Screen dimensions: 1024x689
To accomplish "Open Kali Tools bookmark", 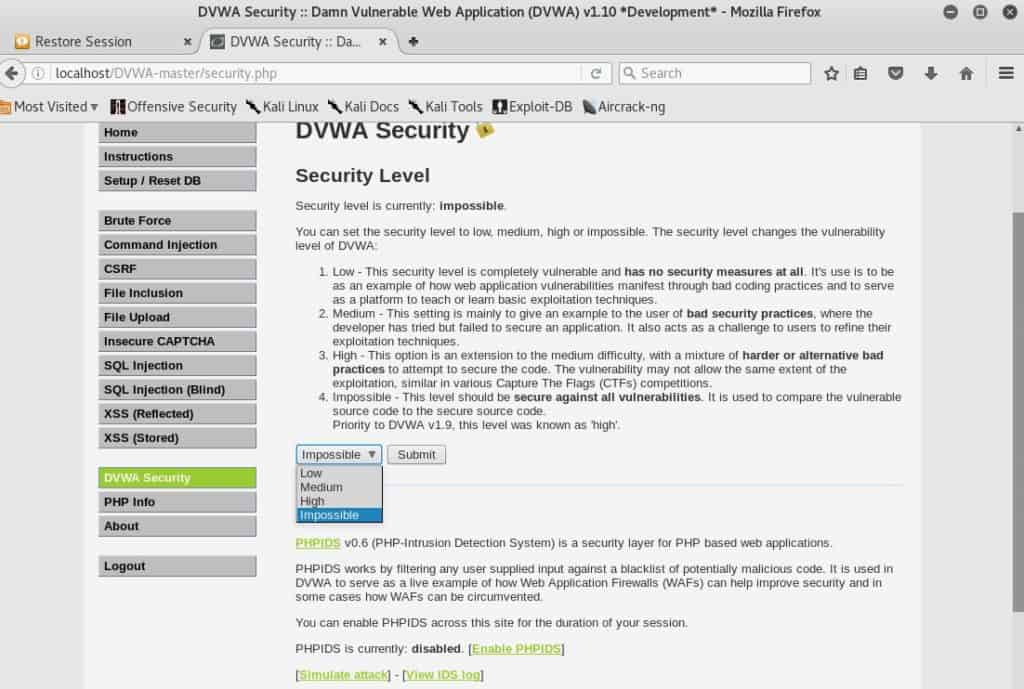I will (x=445, y=106).
